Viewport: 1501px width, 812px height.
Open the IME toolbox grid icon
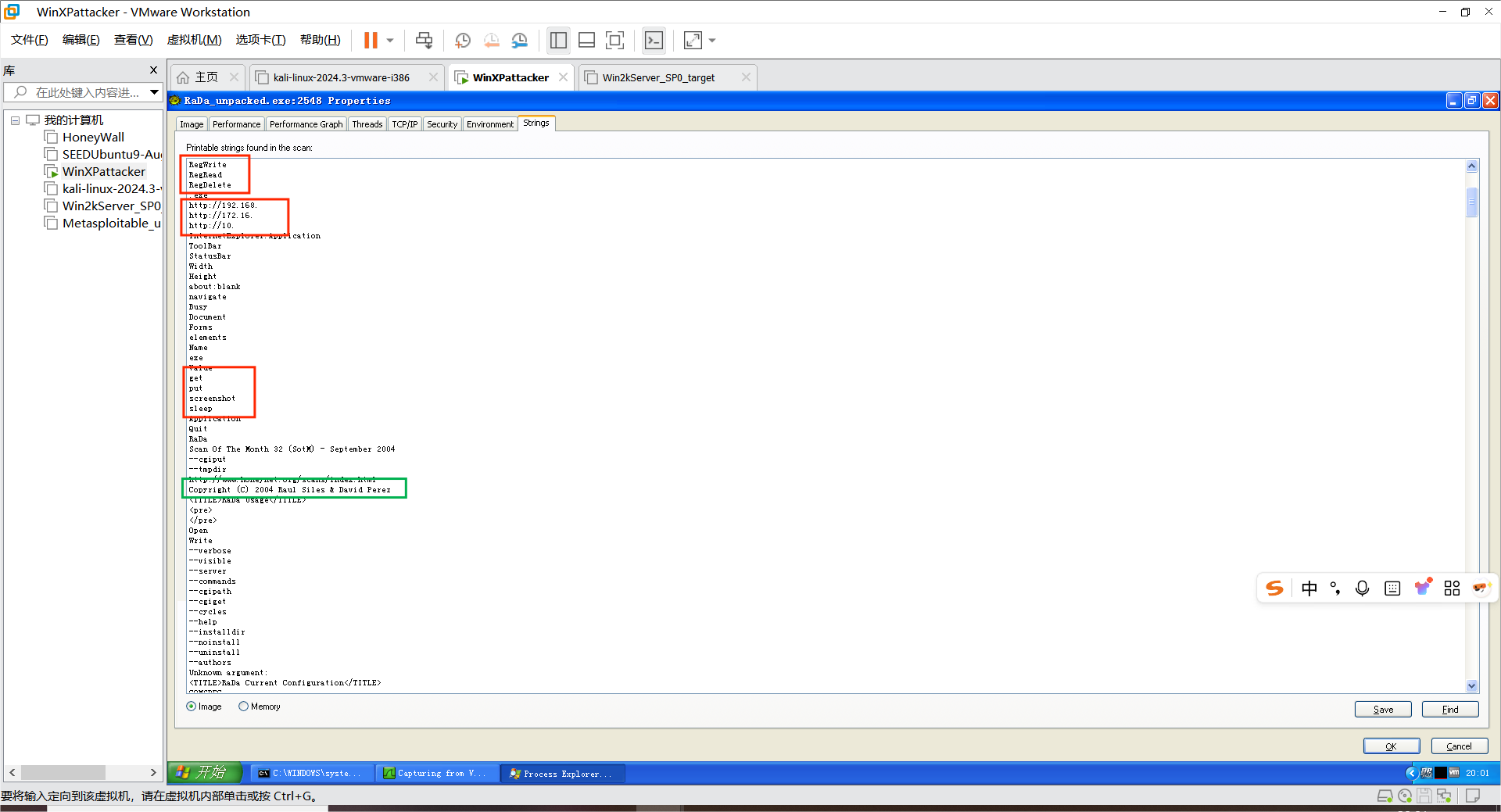point(1452,588)
